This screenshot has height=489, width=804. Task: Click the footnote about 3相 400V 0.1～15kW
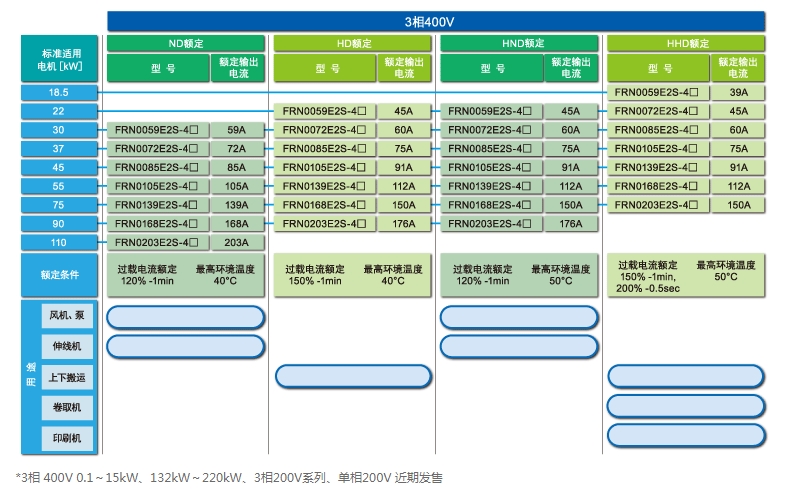click(x=229, y=478)
